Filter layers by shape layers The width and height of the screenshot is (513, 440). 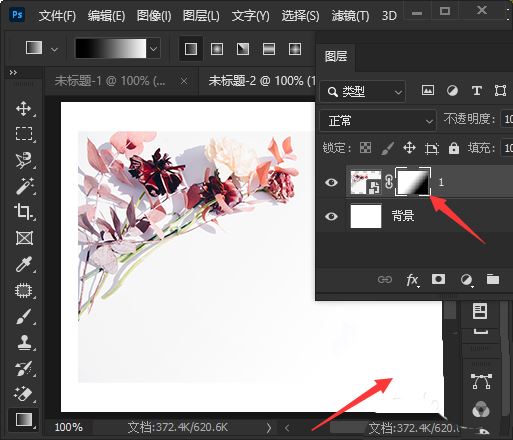click(x=500, y=91)
